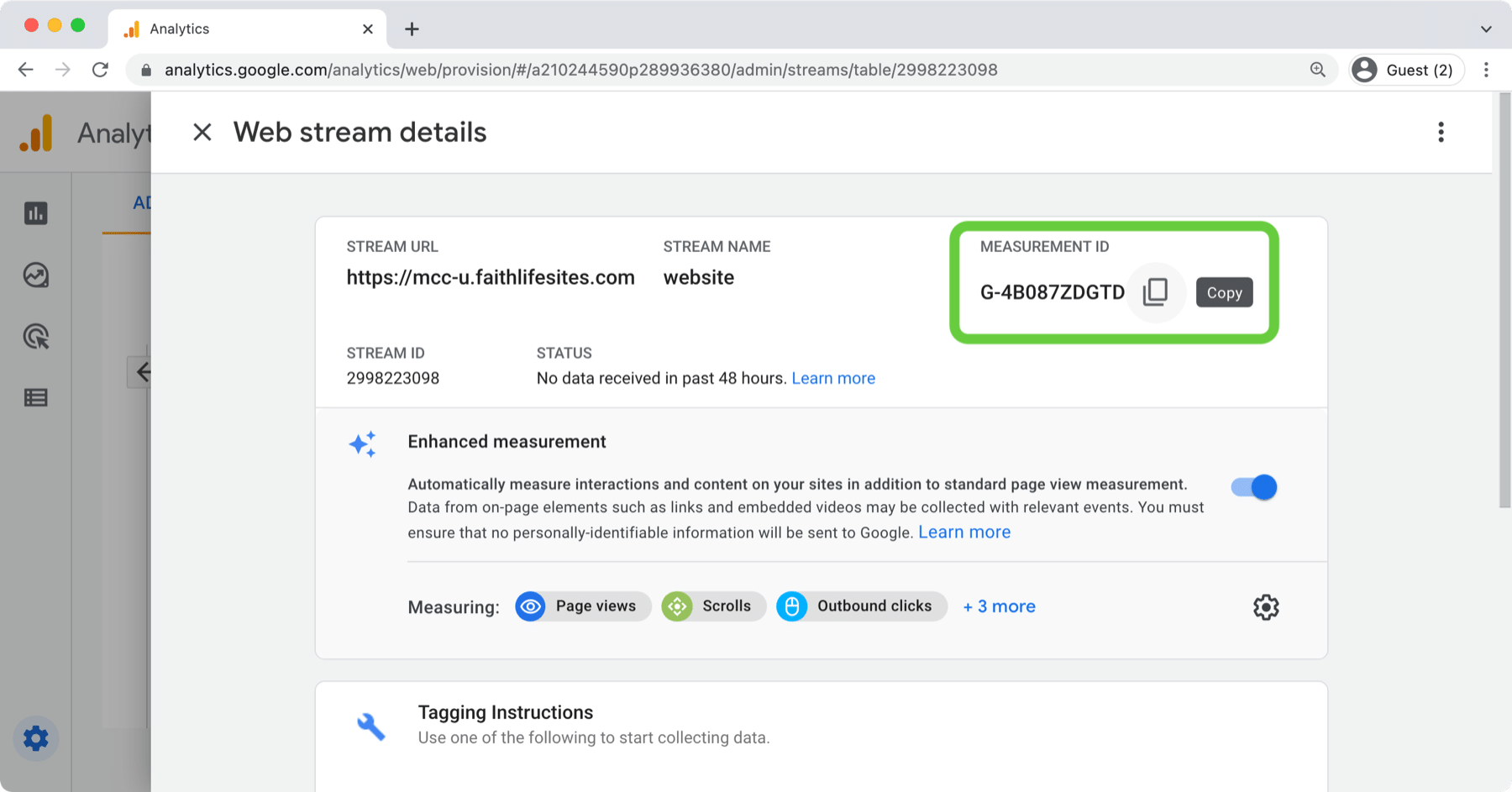Close the Analytics browser tab

[x=368, y=29]
